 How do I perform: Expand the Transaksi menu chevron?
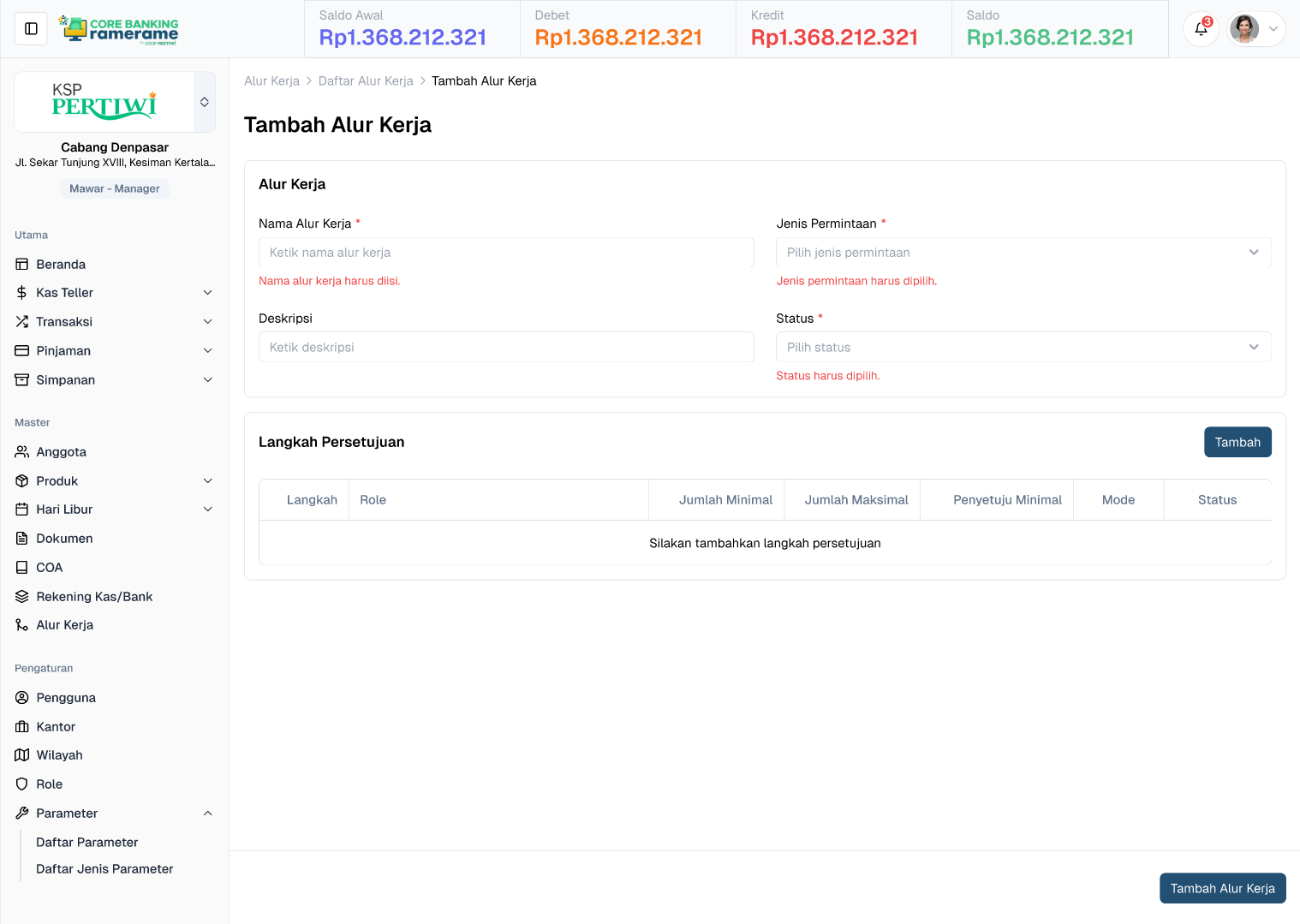click(208, 321)
